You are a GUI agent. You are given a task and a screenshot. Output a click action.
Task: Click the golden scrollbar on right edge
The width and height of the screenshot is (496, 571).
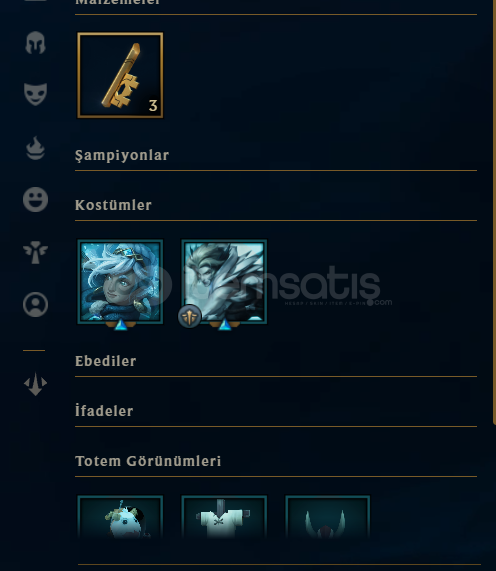click(494, 211)
